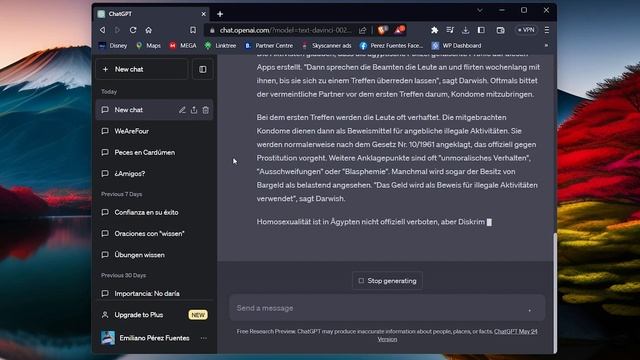Select the active New chat conversation
Image resolution: width=640 pixels, height=360 pixels.
pos(154,110)
